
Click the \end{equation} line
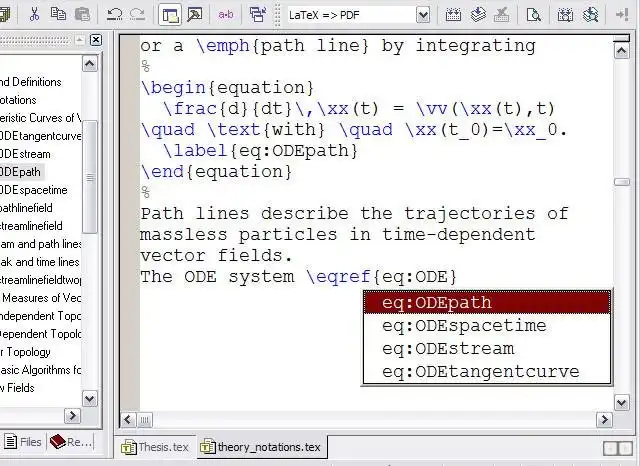(216, 172)
